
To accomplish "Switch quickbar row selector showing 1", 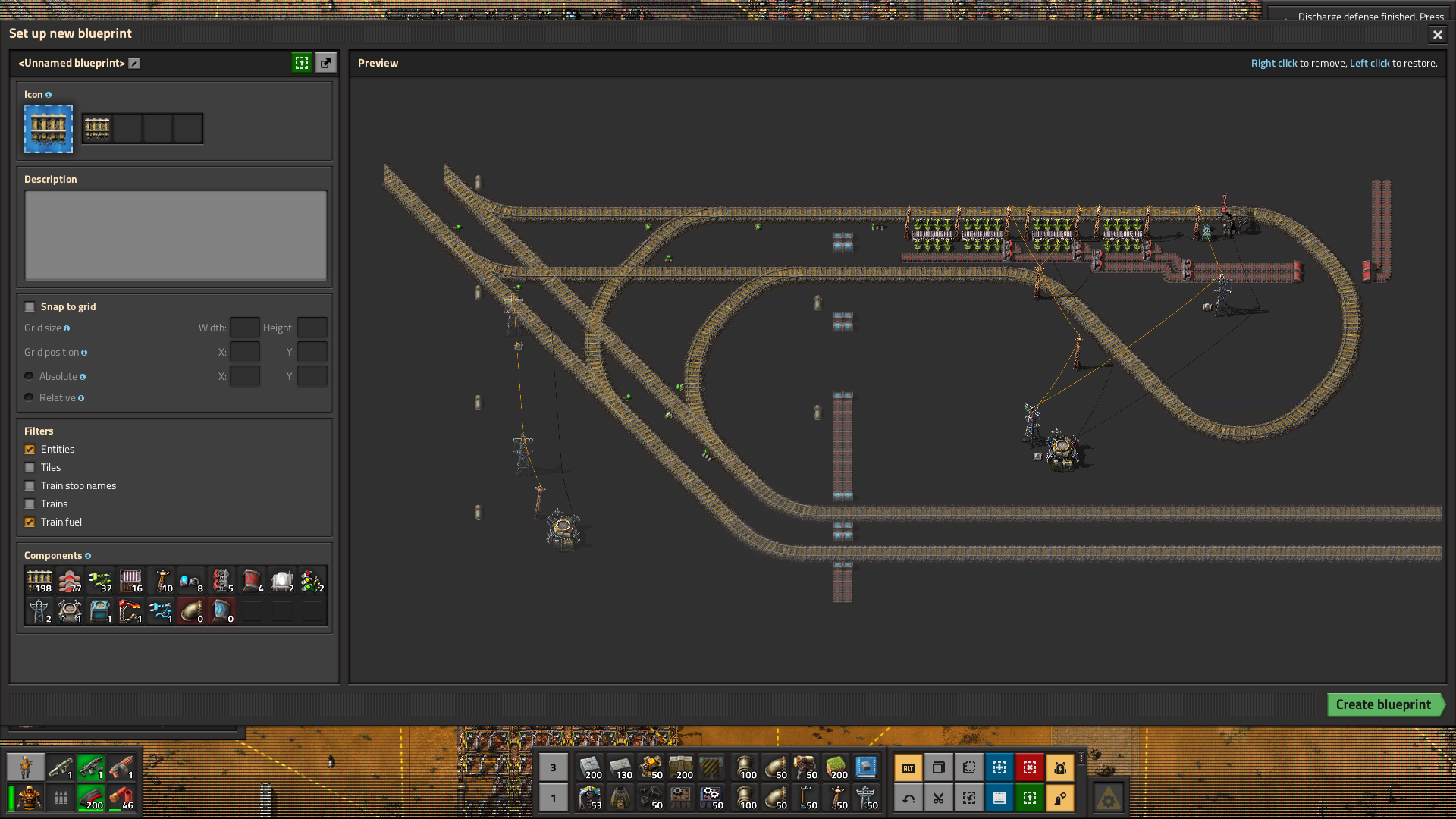I will click(x=554, y=799).
